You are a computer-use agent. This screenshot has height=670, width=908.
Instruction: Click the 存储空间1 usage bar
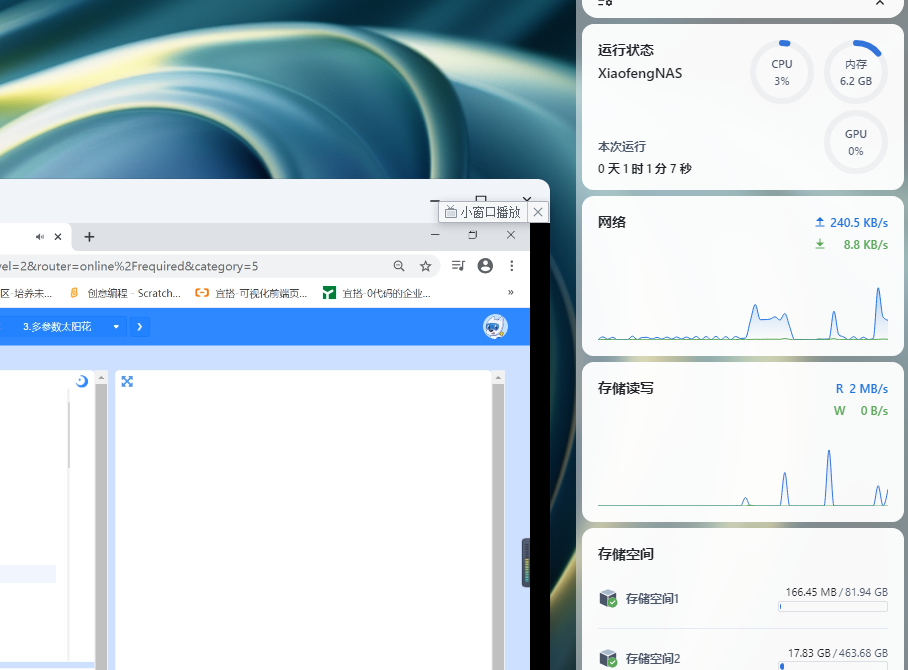tap(833, 606)
